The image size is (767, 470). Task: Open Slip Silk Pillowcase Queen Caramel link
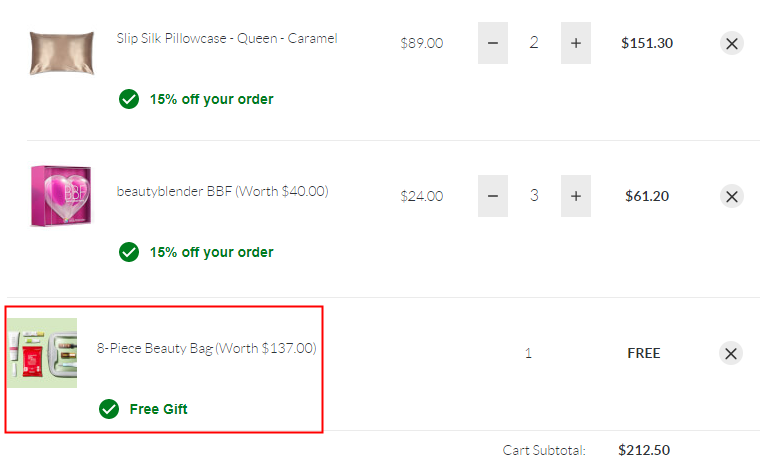point(227,38)
